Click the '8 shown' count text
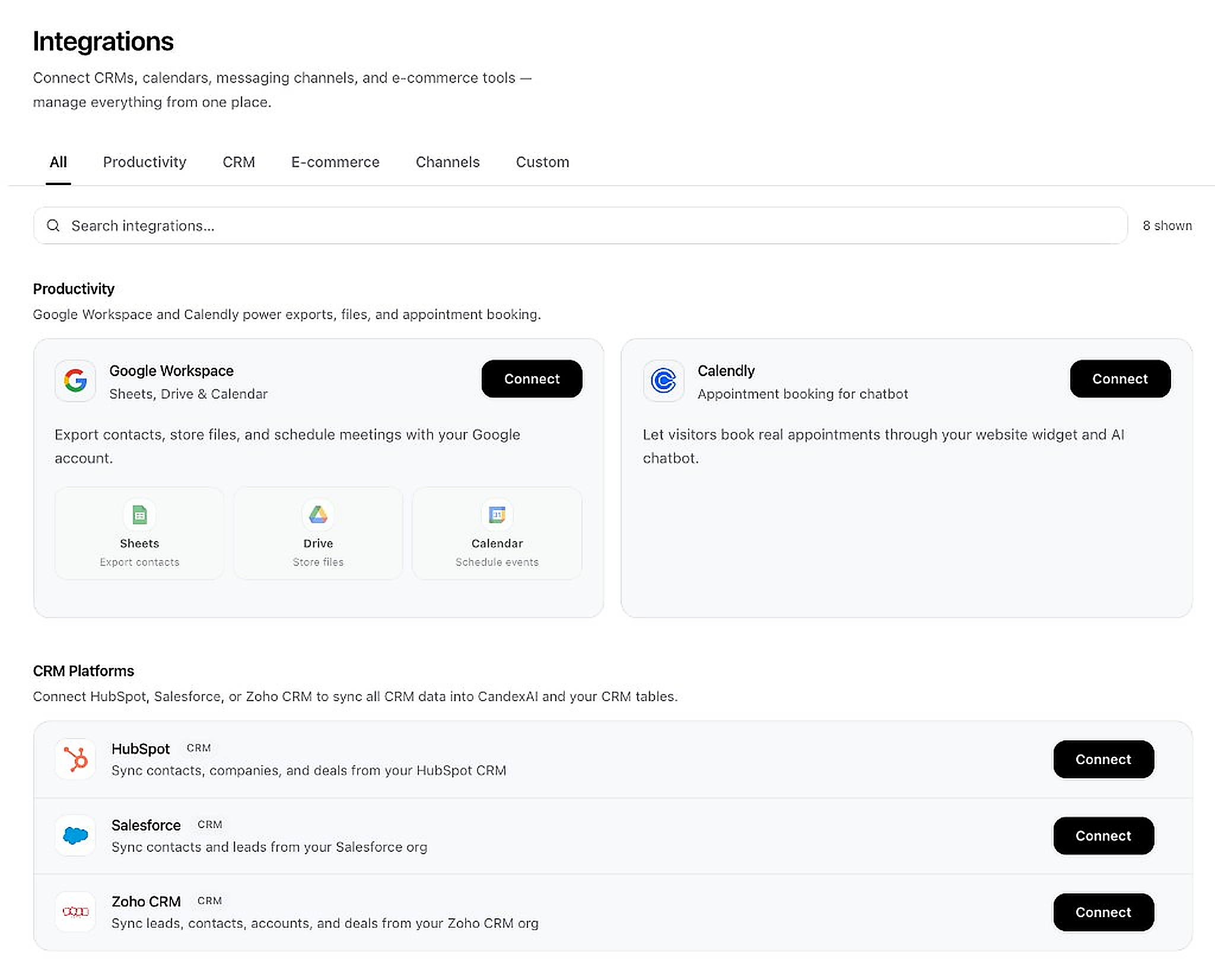The image size is (1215, 980). point(1168,225)
